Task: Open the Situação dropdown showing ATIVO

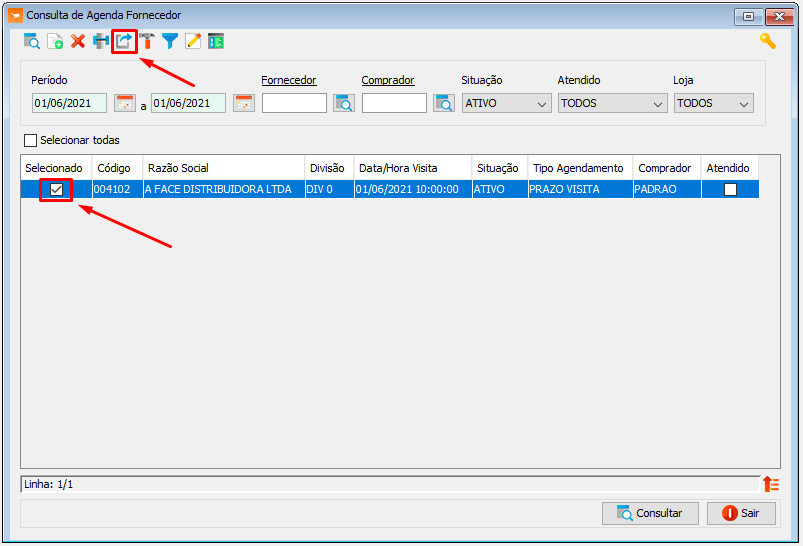Action: coord(506,103)
